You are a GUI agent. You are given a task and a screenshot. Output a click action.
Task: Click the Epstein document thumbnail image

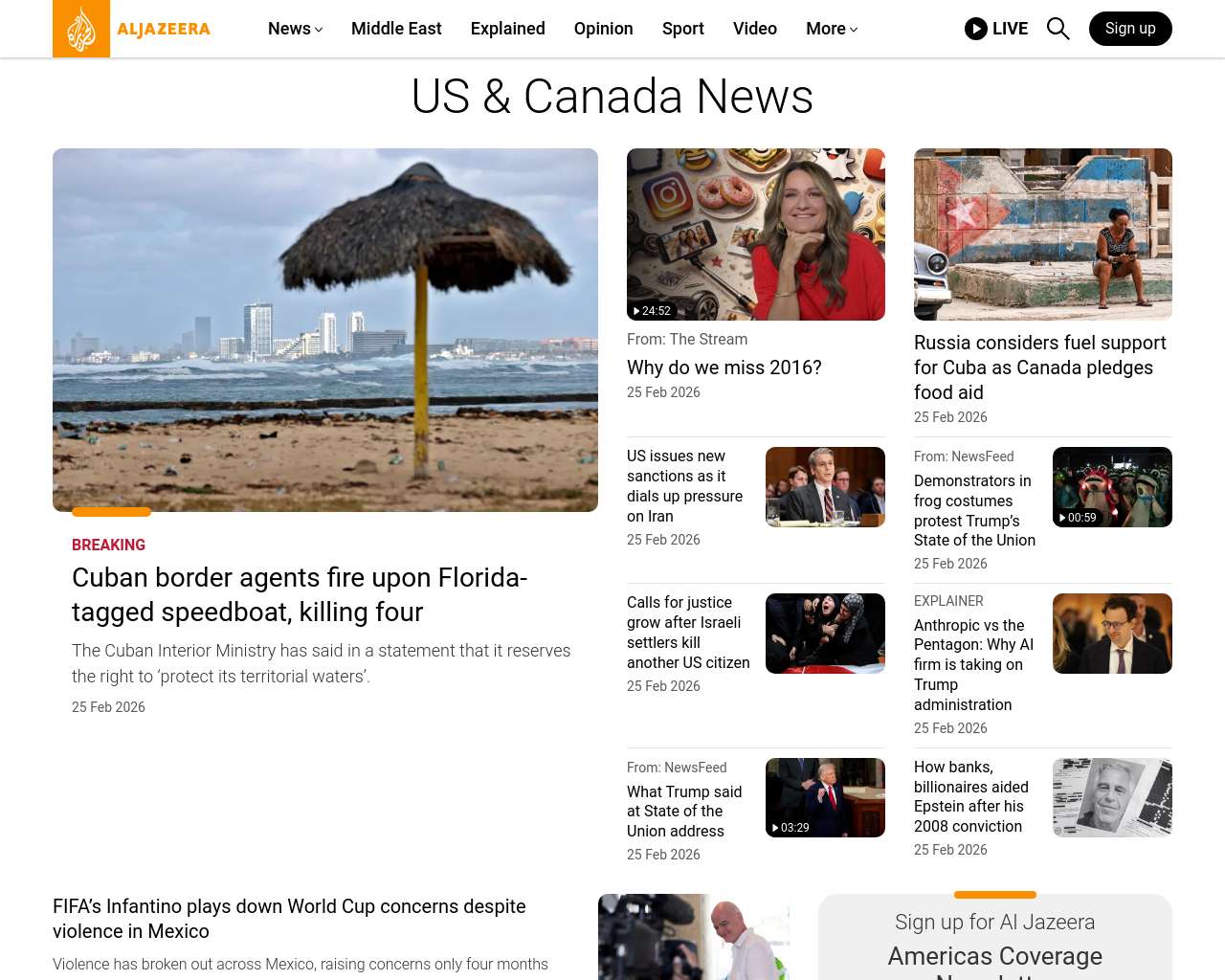1111,798
